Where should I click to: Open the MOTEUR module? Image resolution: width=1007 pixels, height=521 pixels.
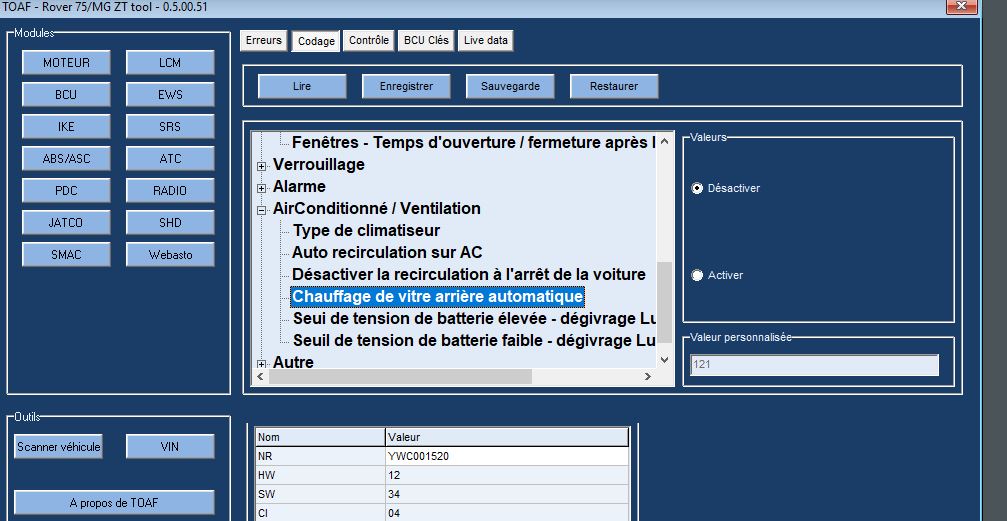[66, 63]
